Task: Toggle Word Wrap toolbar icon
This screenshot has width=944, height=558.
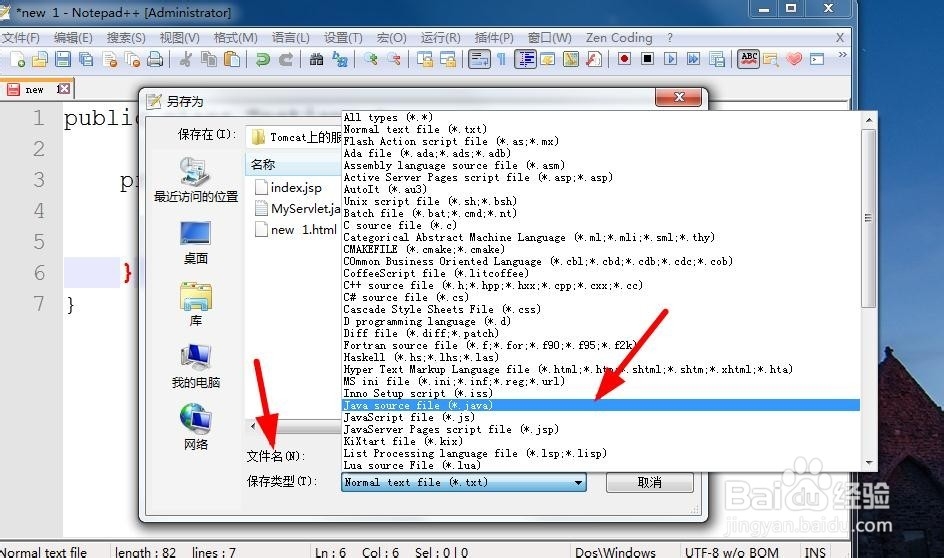Action: [x=480, y=59]
